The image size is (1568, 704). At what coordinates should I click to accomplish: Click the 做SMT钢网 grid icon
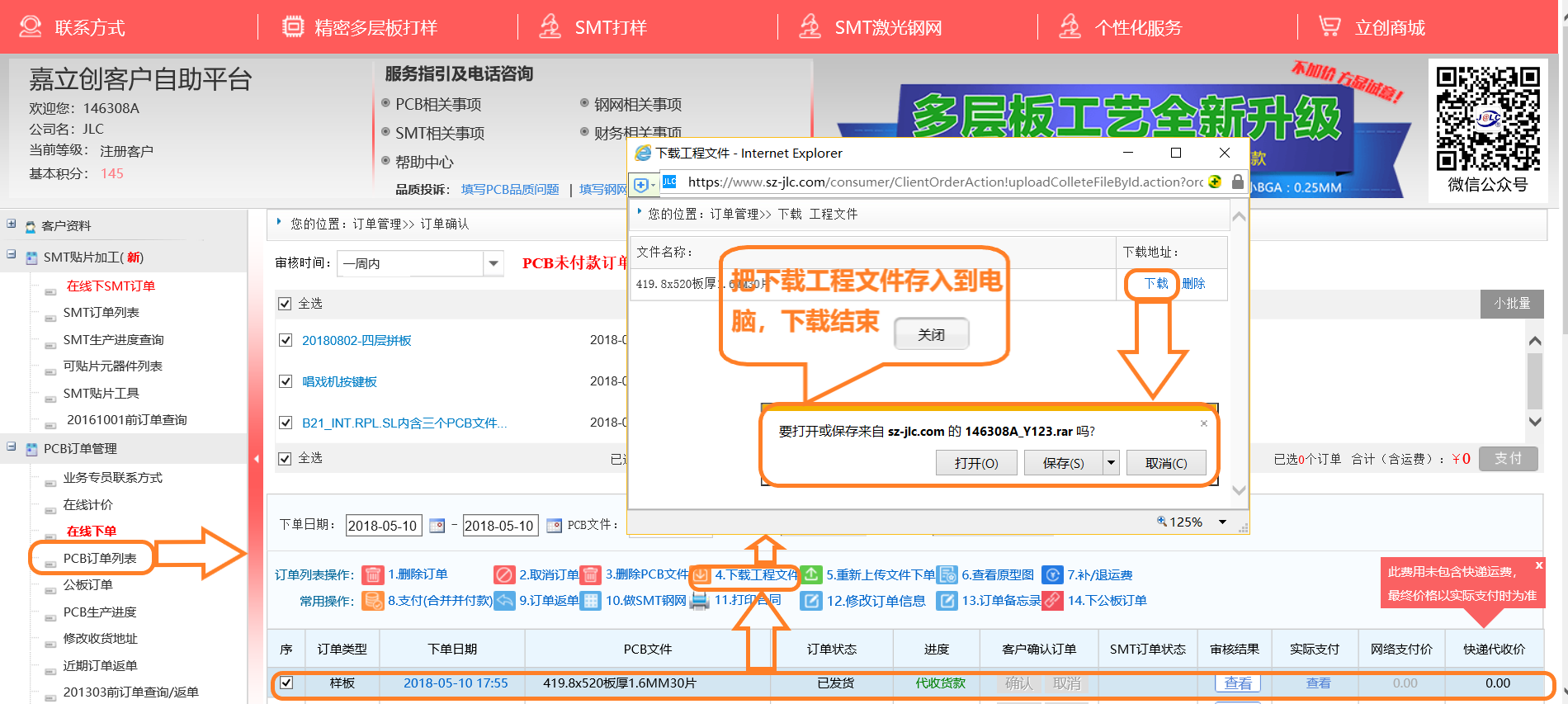[591, 600]
